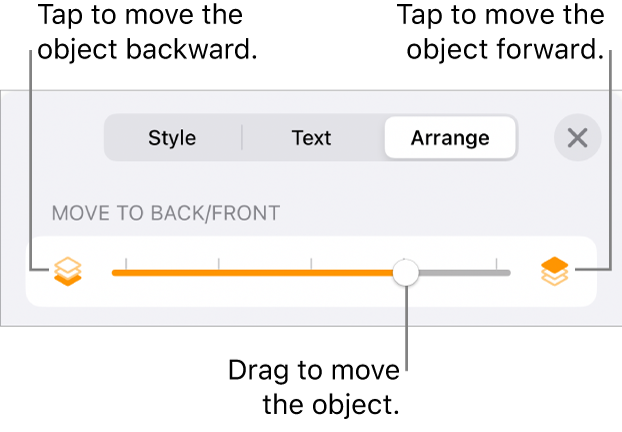
Task: Open the Text tab
Action: 311,138
